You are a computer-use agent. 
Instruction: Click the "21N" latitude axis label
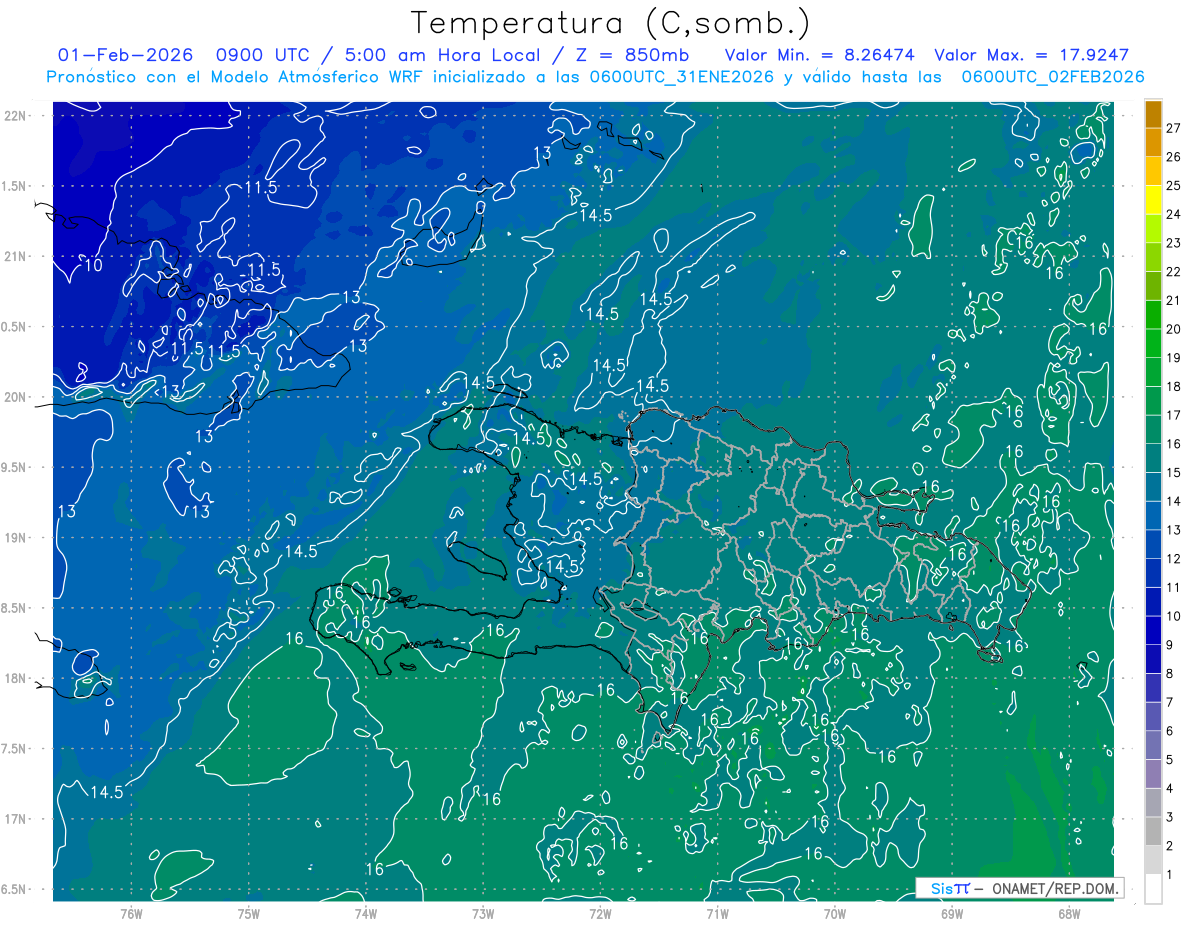point(17,256)
